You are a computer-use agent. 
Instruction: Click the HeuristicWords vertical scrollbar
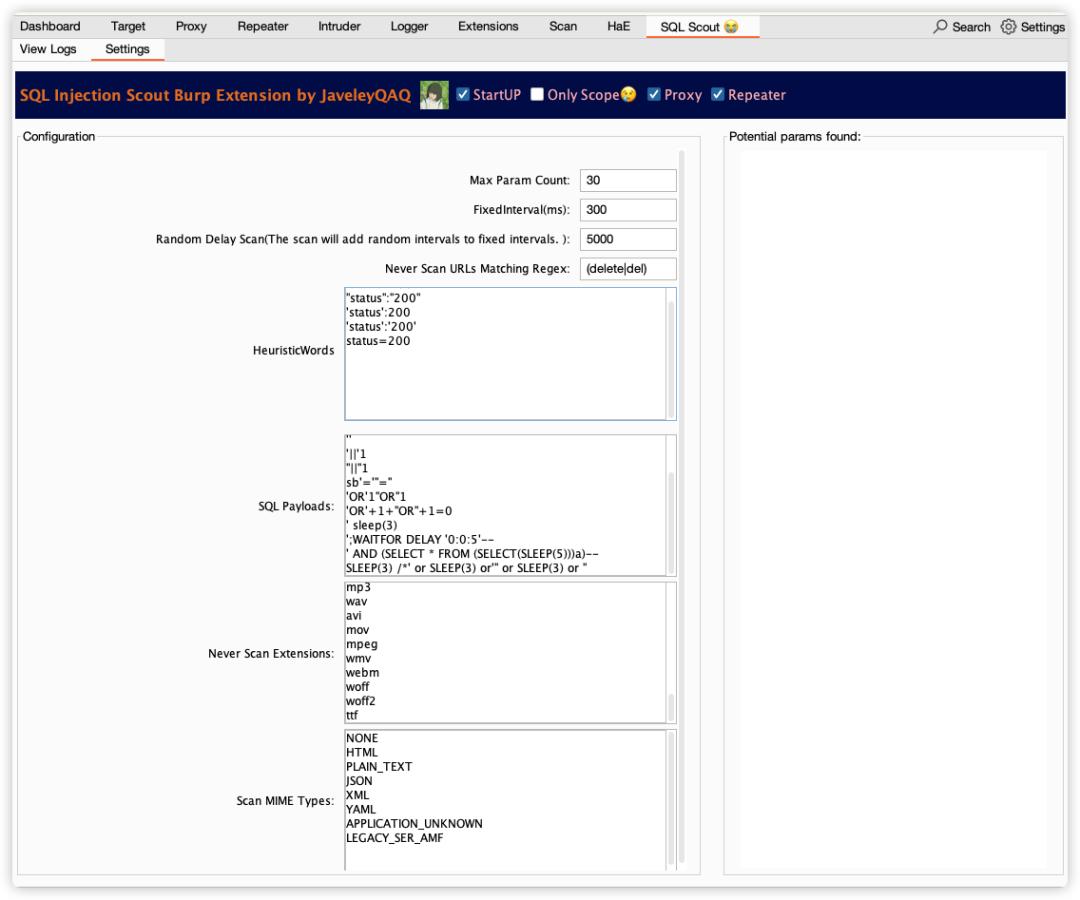[671, 358]
